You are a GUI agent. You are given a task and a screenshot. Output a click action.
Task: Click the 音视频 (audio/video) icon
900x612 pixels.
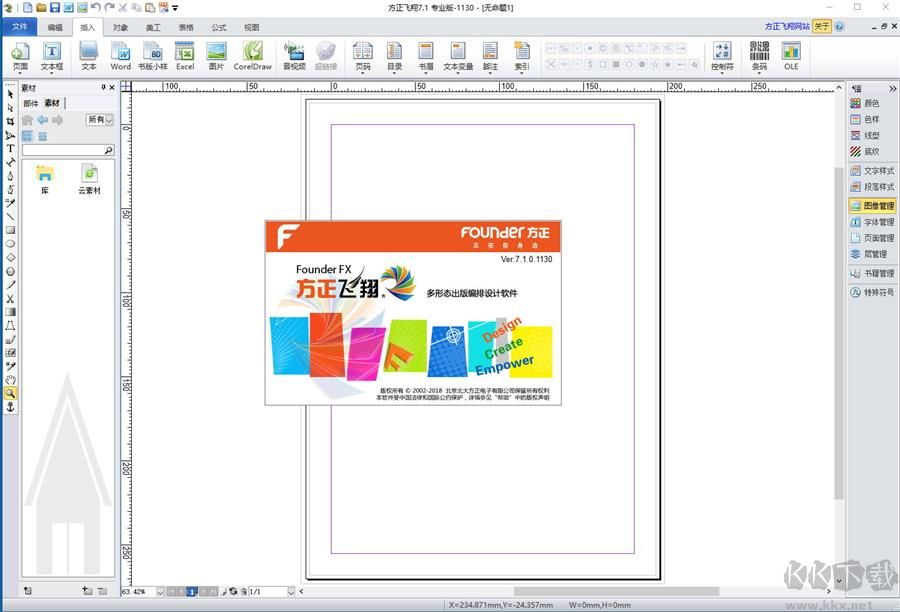click(294, 56)
